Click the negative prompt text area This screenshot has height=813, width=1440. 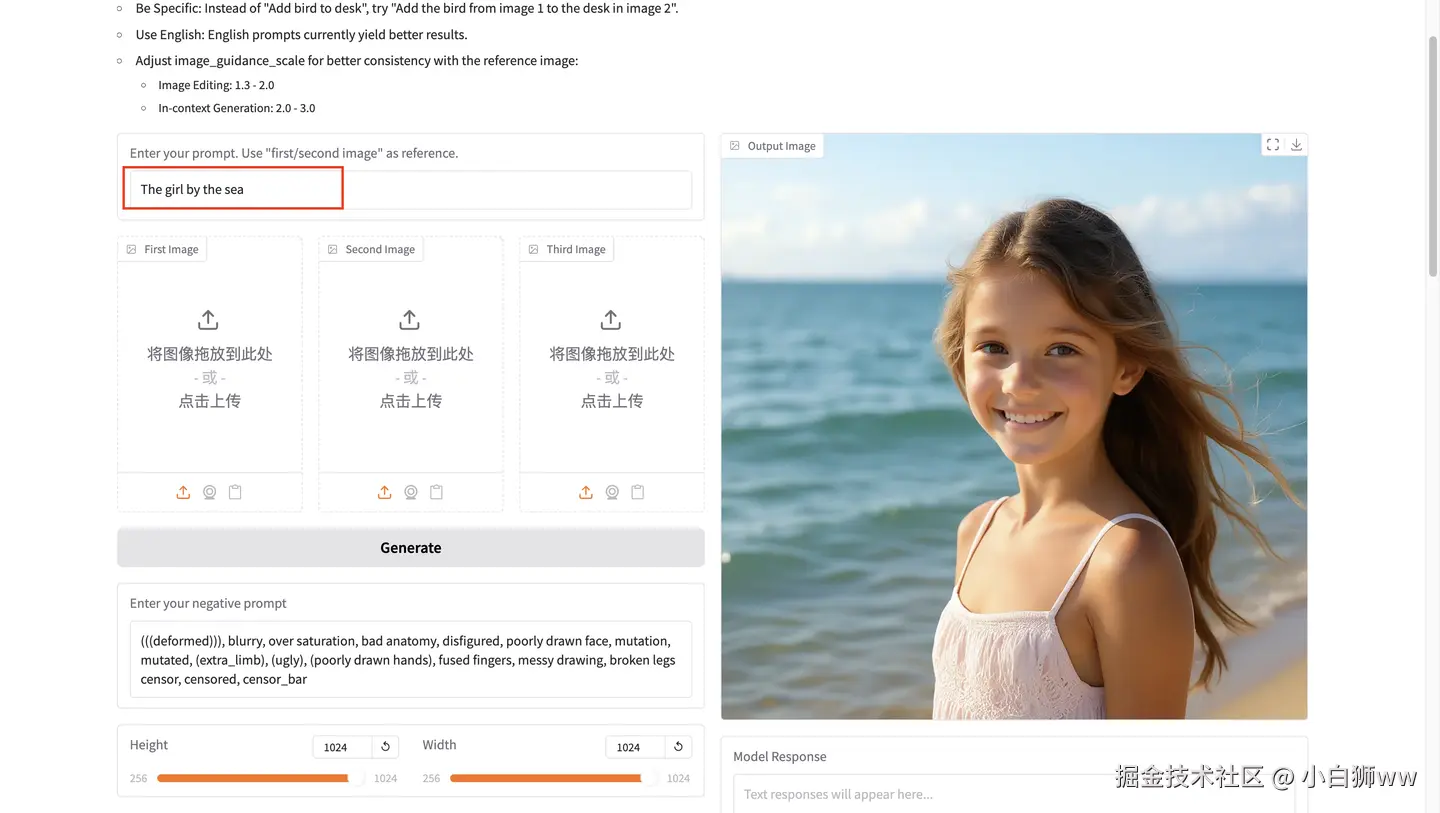pos(411,660)
